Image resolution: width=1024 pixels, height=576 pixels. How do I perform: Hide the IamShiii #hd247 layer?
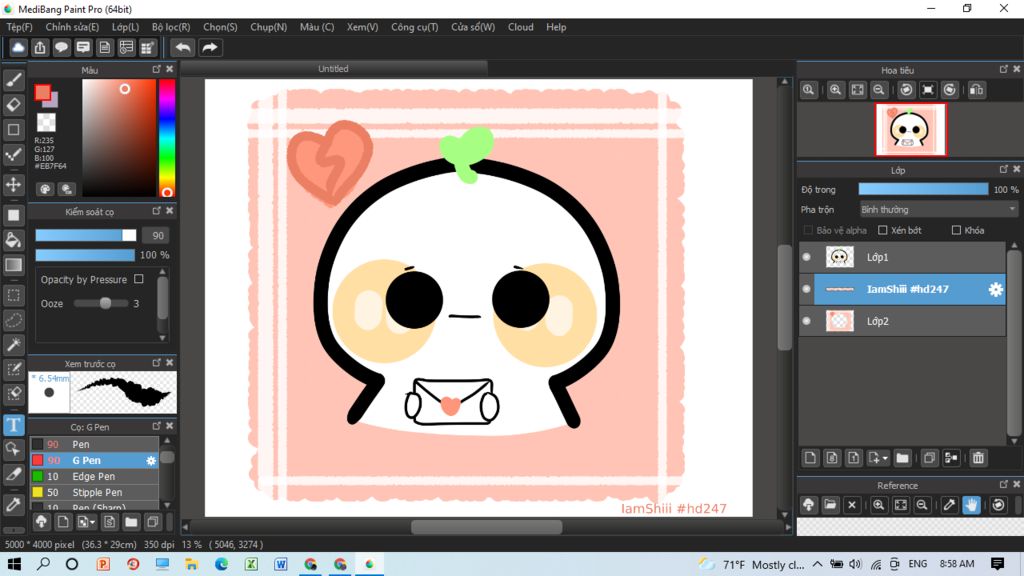click(807, 289)
